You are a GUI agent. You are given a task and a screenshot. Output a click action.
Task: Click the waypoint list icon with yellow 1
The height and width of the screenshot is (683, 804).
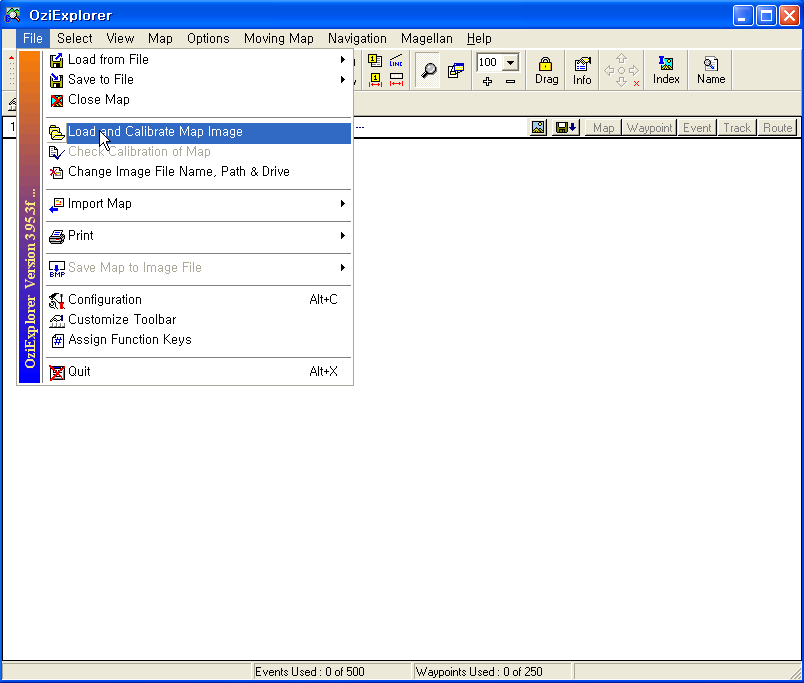(375, 61)
